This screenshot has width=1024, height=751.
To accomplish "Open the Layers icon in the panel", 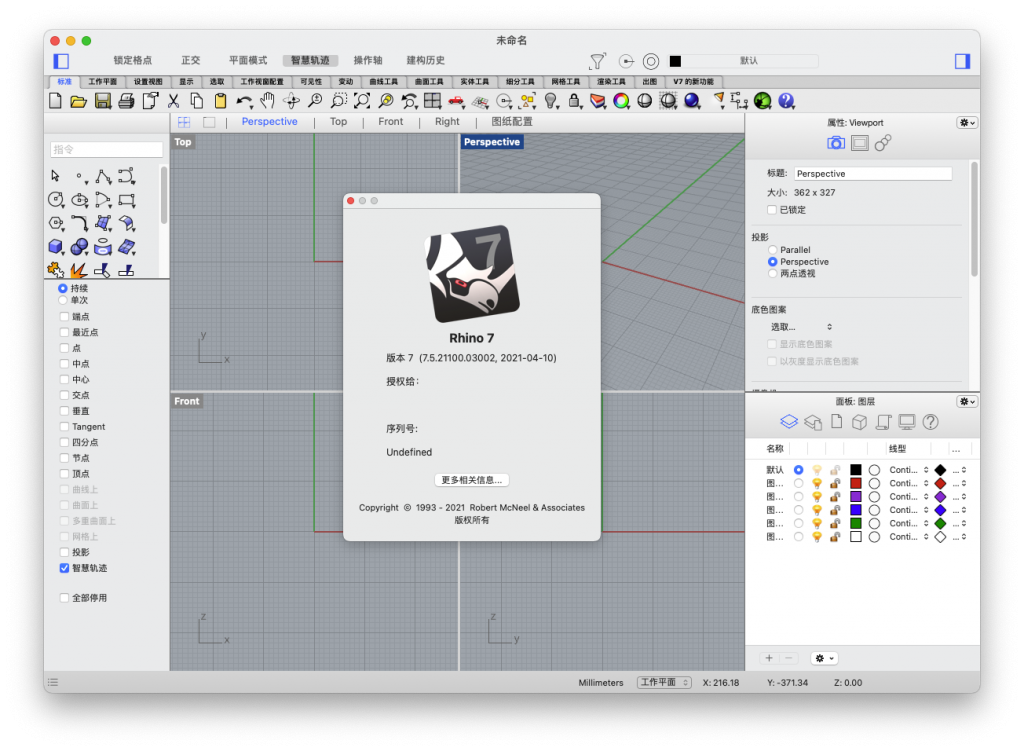I will click(789, 422).
